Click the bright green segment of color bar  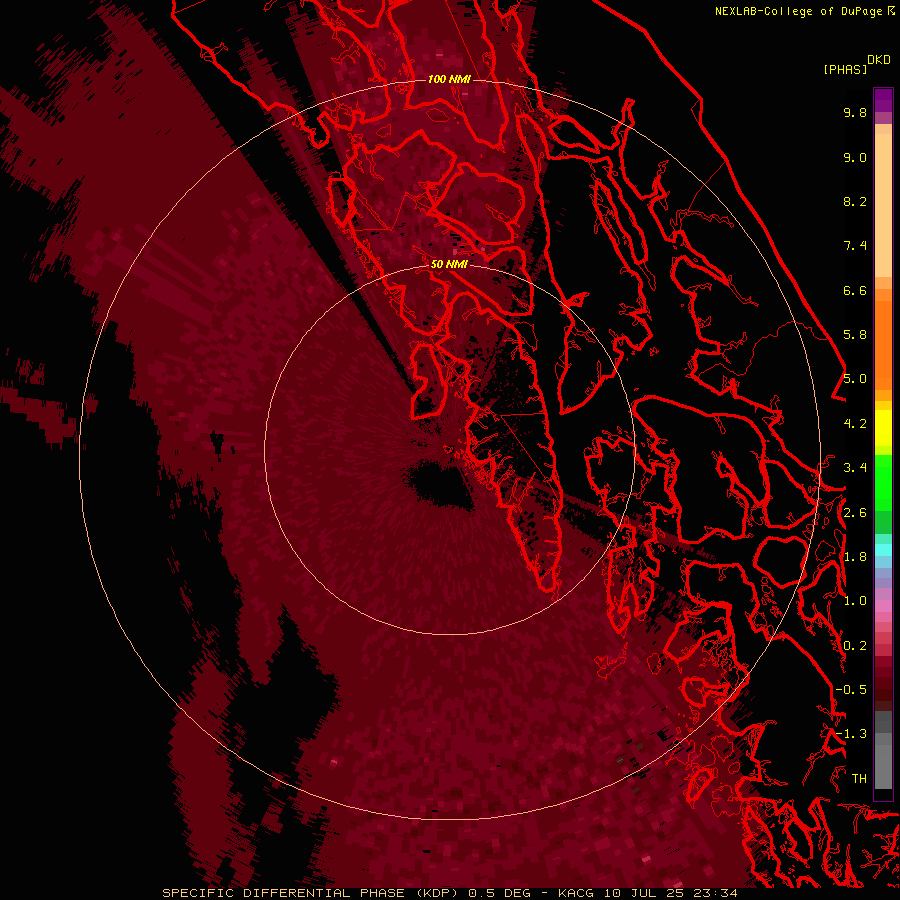point(883,483)
